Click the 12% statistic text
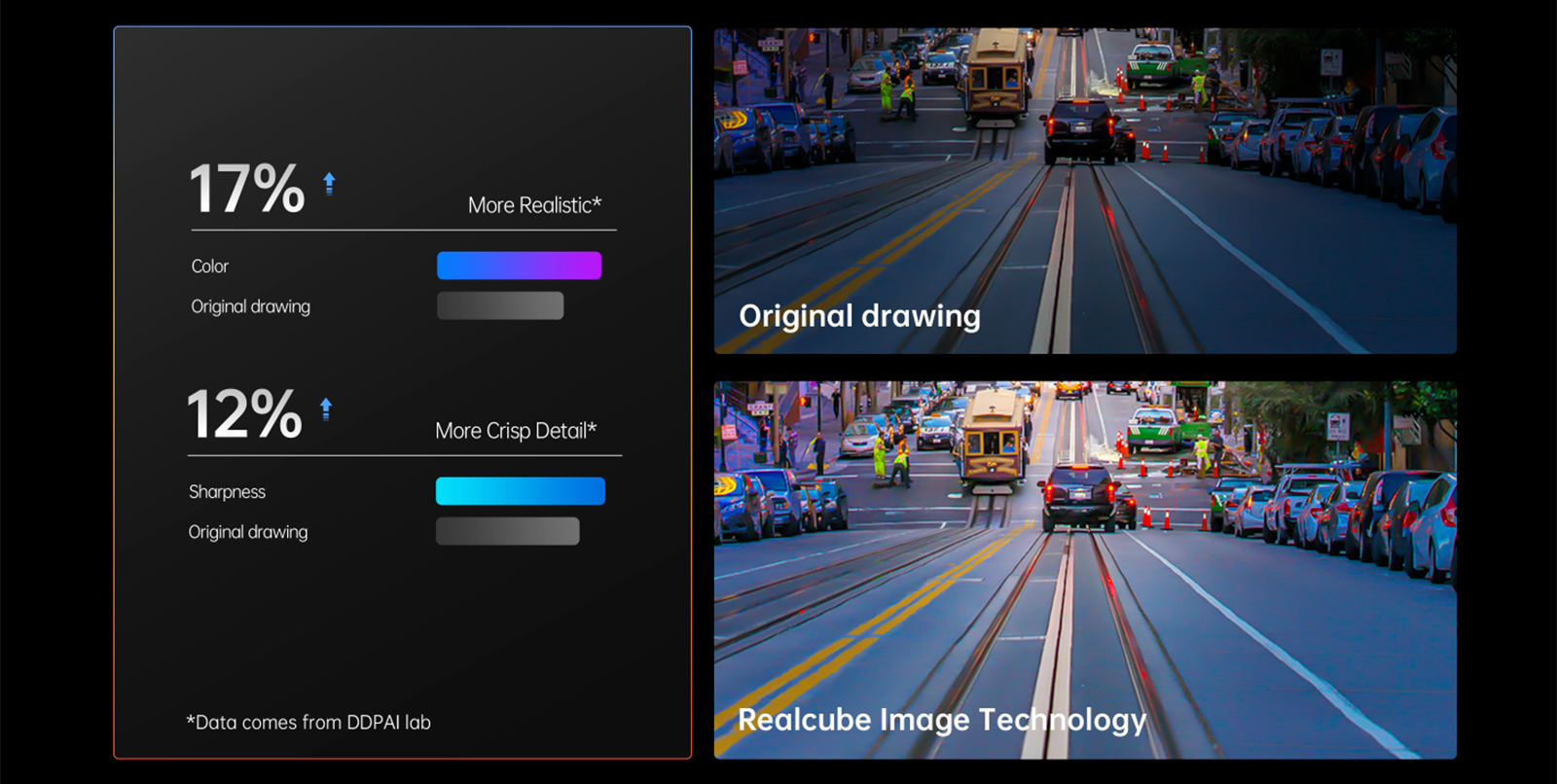1557x784 pixels. [244, 414]
